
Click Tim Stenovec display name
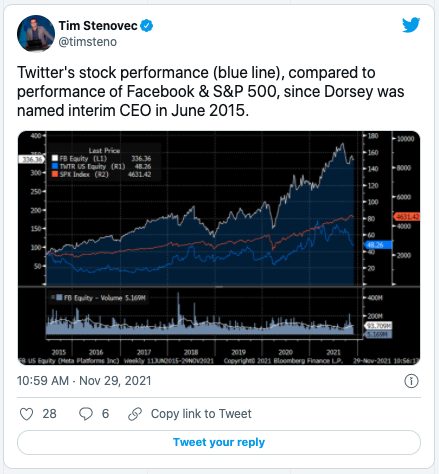tap(98, 26)
